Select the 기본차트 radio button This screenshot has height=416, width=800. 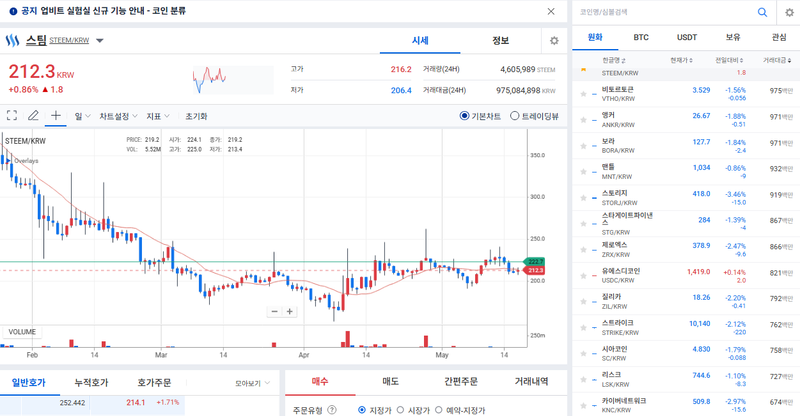pyautogui.click(x=464, y=116)
